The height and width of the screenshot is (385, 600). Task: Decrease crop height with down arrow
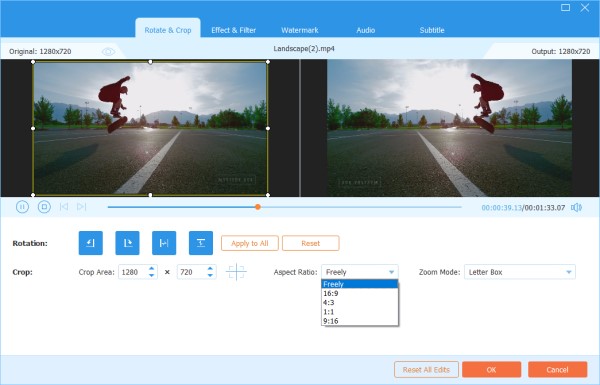click(x=210, y=275)
